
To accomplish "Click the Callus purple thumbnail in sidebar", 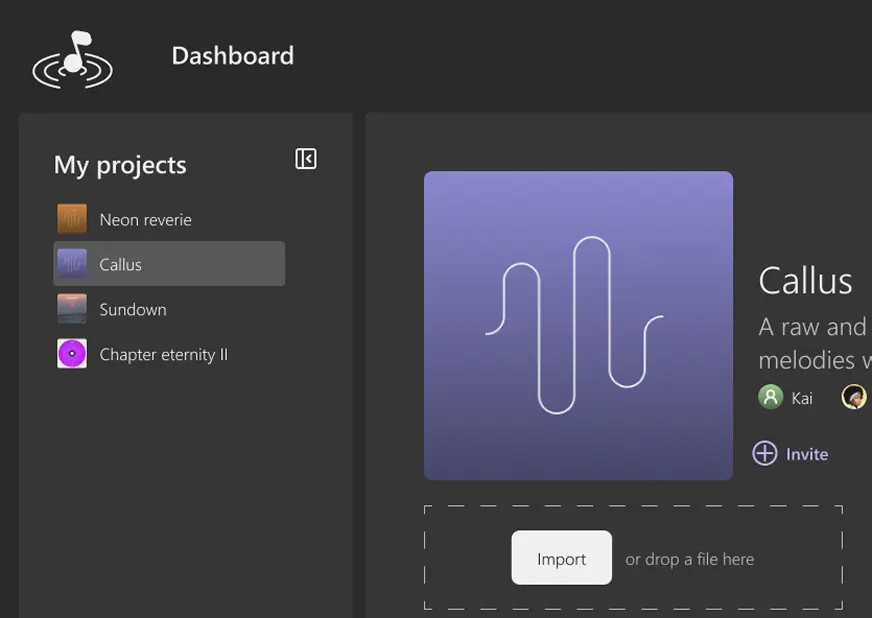I will [72, 264].
